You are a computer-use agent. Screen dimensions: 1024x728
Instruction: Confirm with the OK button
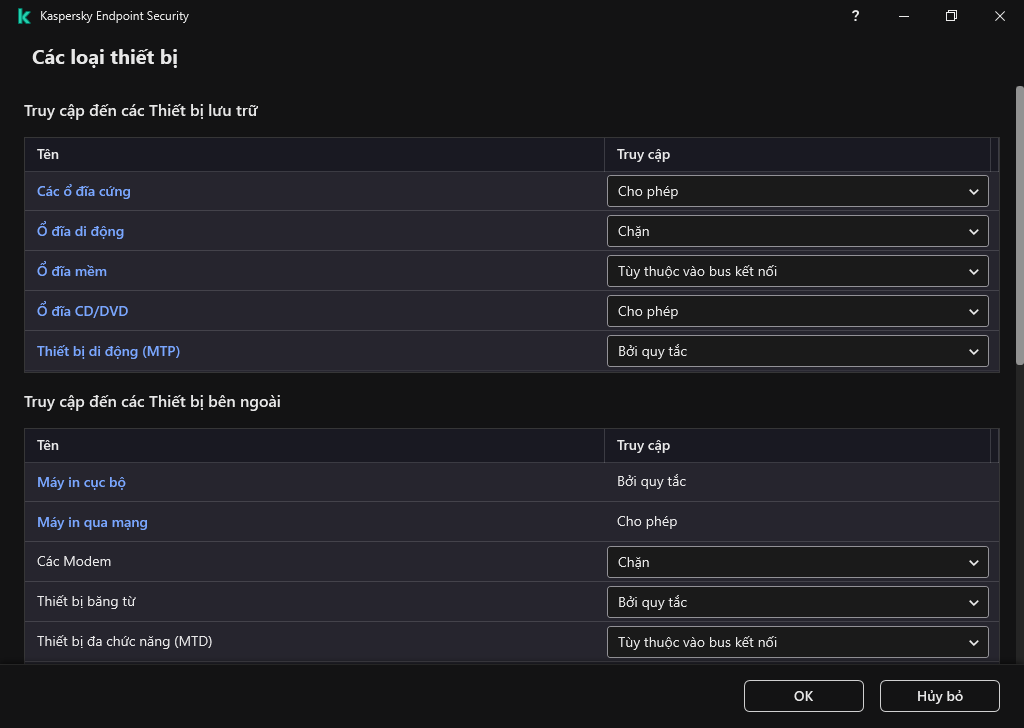coord(803,696)
